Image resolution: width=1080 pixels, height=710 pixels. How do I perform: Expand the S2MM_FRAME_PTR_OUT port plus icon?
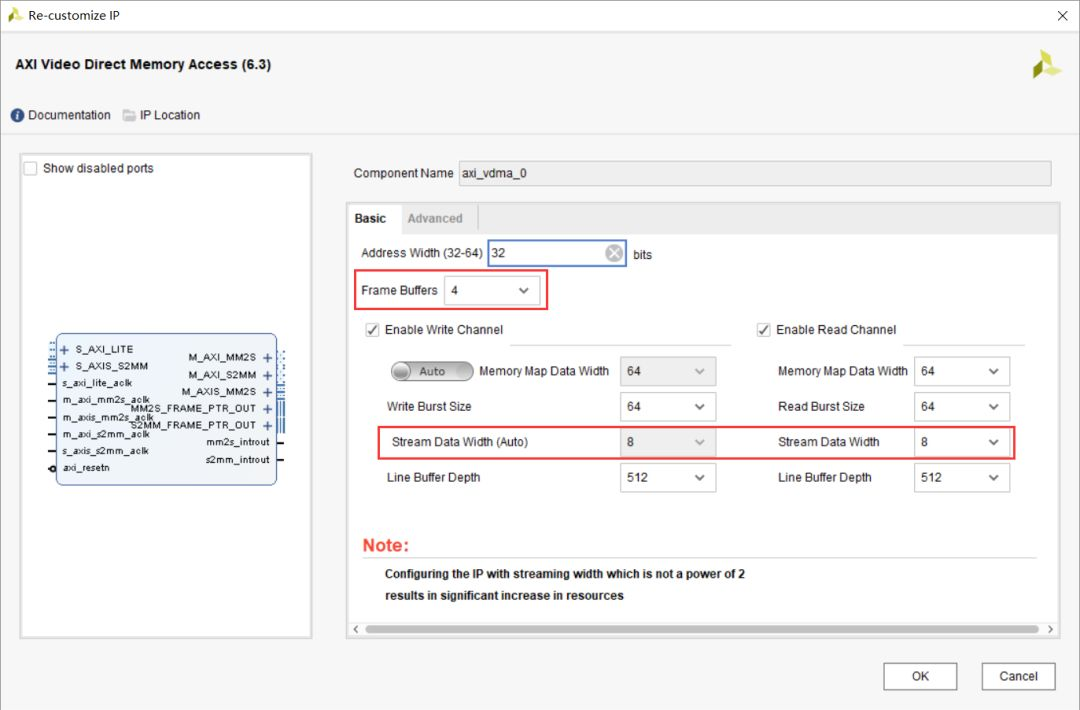pyautogui.click(x=267, y=426)
